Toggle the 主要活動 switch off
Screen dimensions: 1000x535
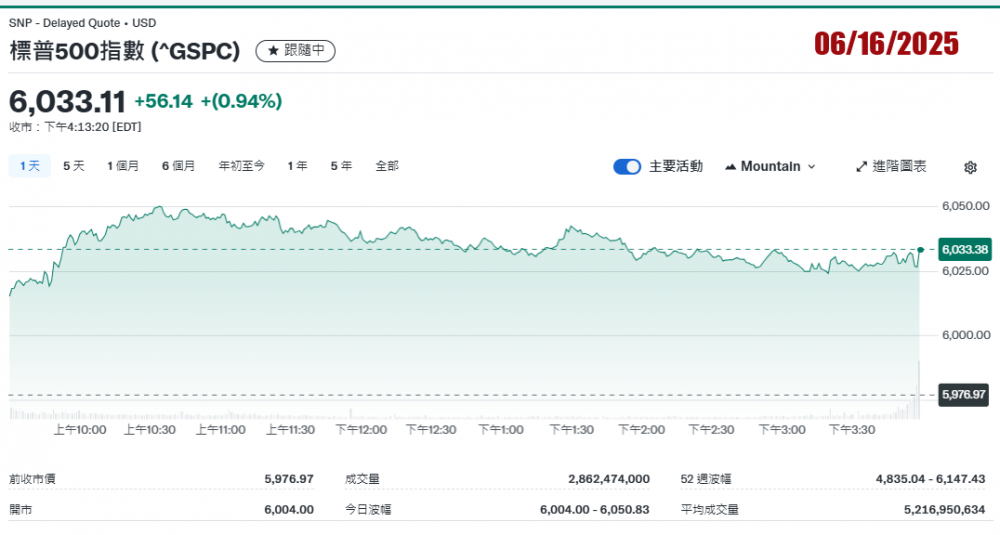[627, 166]
